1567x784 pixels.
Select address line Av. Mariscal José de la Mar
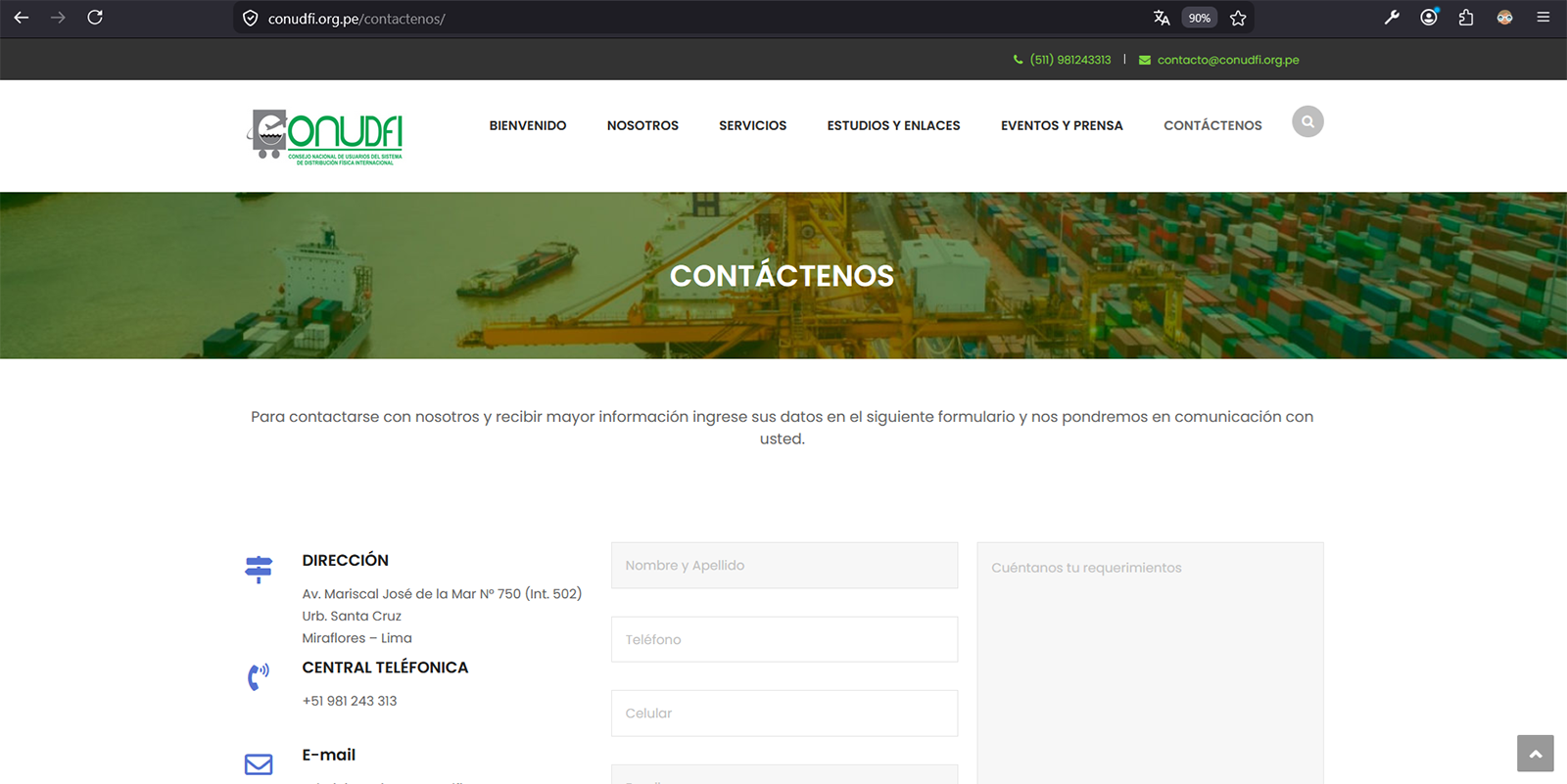(x=442, y=594)
